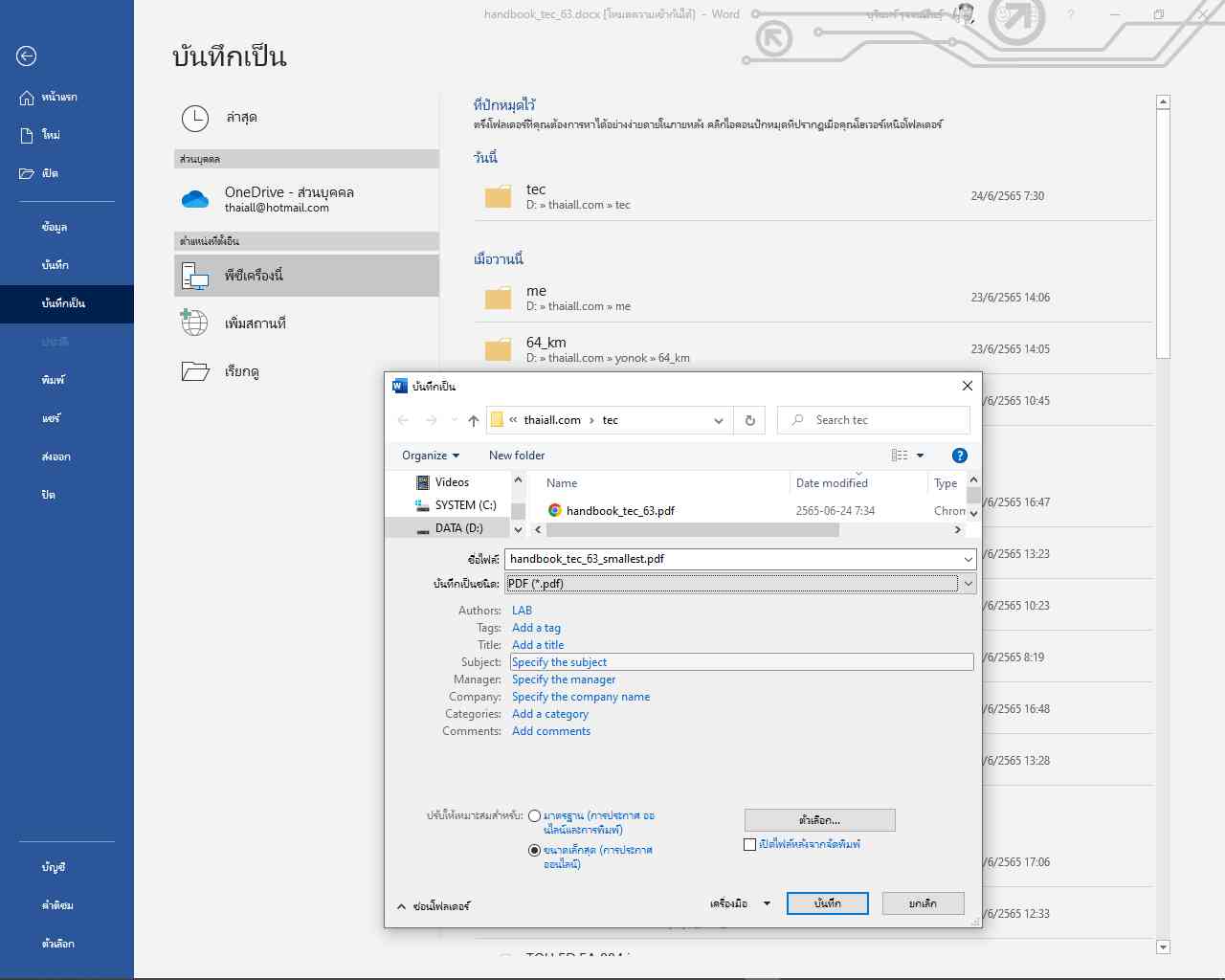Open the Tools dropdown near Save button

point(740,903)
